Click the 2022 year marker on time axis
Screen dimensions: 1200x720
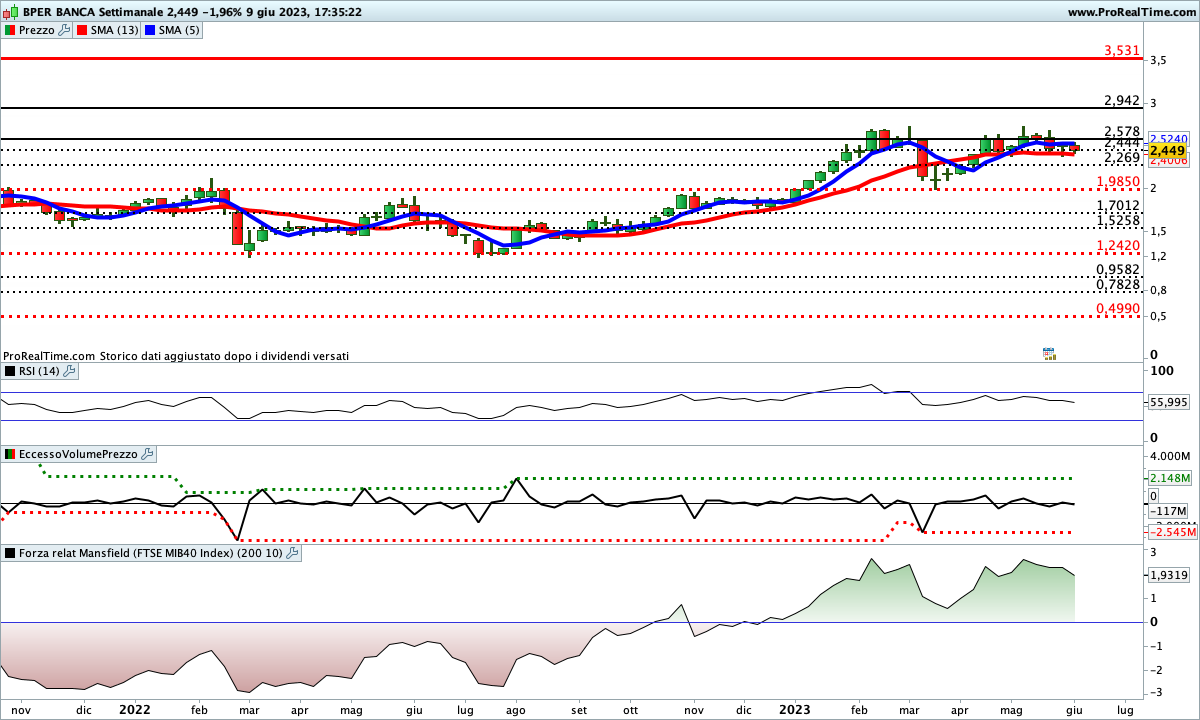click(134, 708)
